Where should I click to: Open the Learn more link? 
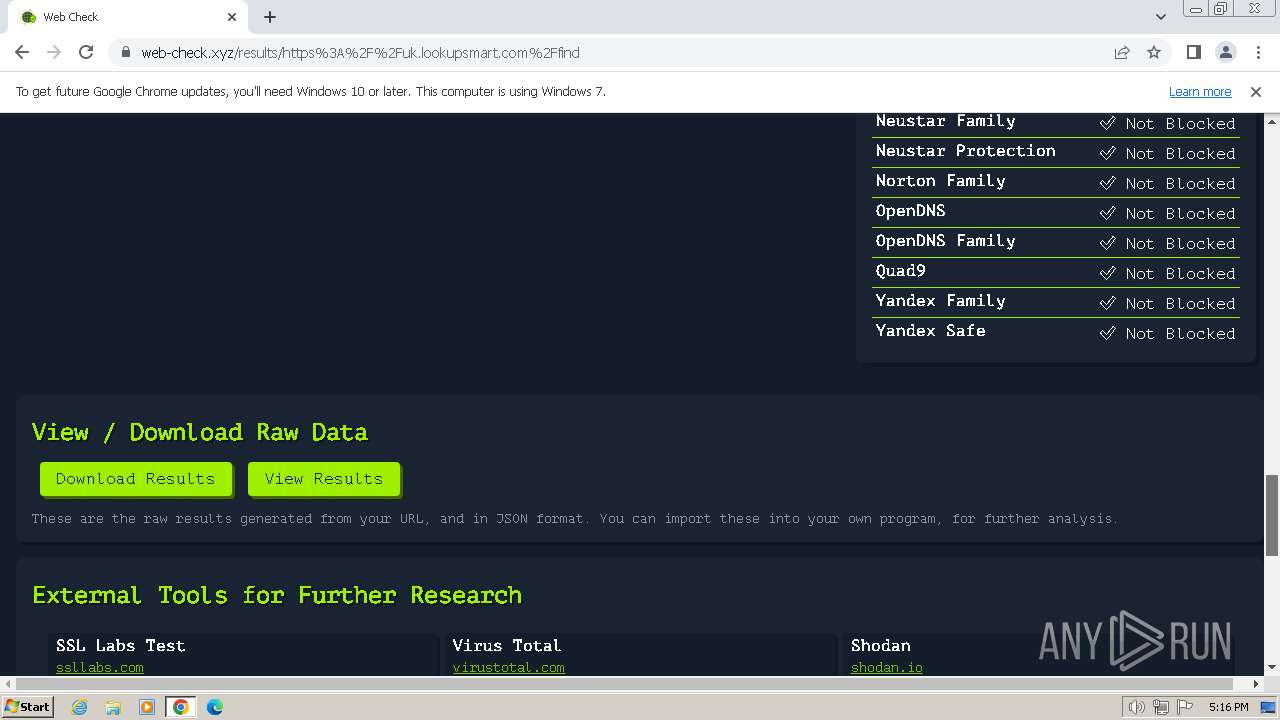(1200, 91)
